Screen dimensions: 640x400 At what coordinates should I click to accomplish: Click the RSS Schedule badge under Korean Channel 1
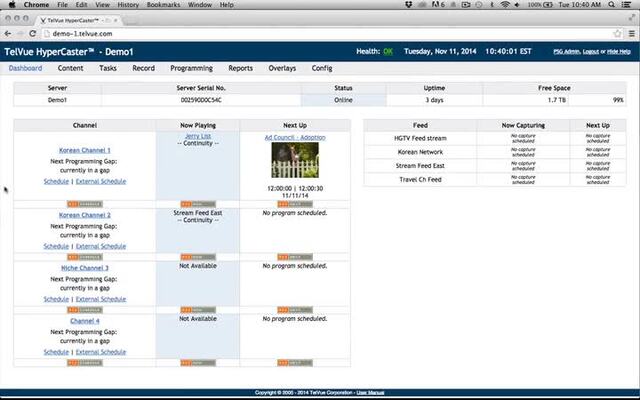click(84, 204)
